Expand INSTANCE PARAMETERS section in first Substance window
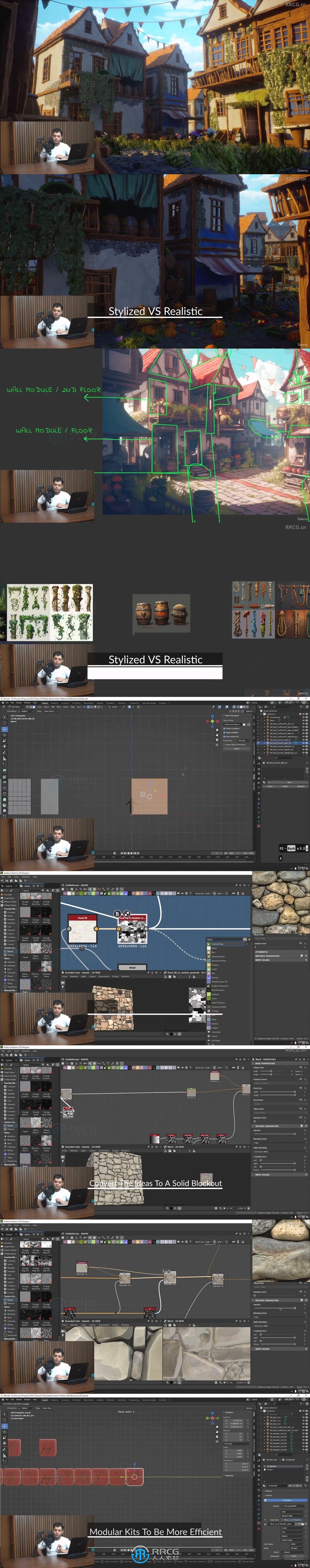 pos(281,956)
